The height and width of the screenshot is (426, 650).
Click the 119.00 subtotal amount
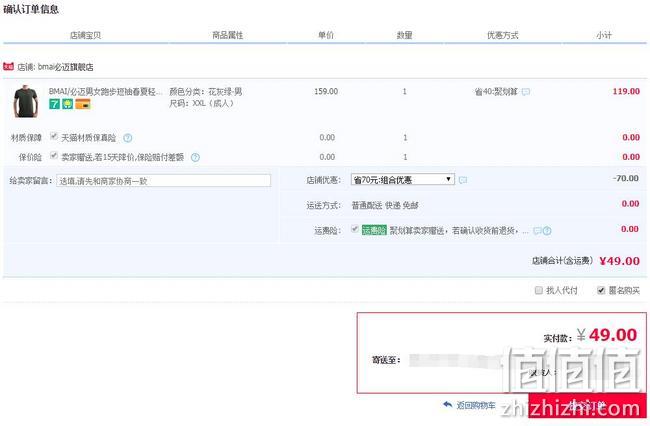626,91
